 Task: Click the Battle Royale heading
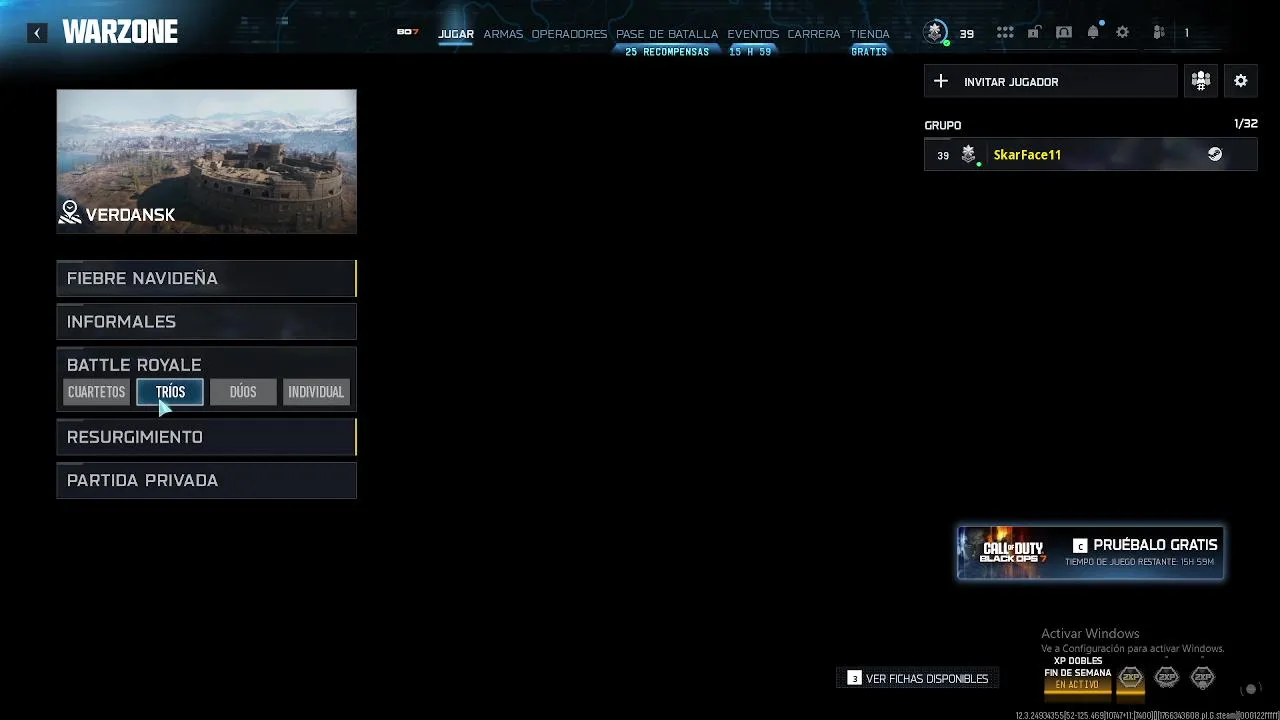pos(134,365)
